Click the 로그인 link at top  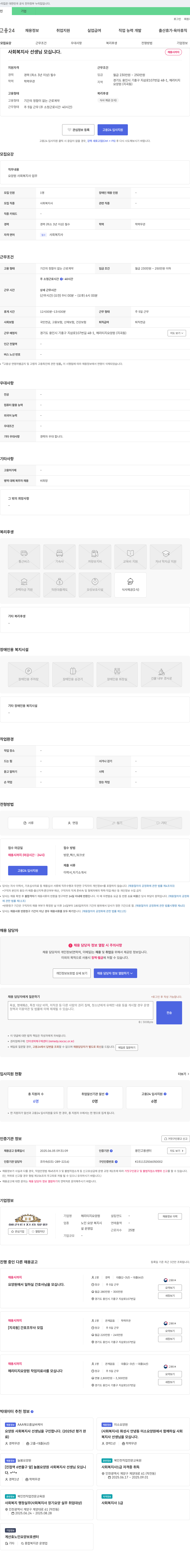pos(177,19)
